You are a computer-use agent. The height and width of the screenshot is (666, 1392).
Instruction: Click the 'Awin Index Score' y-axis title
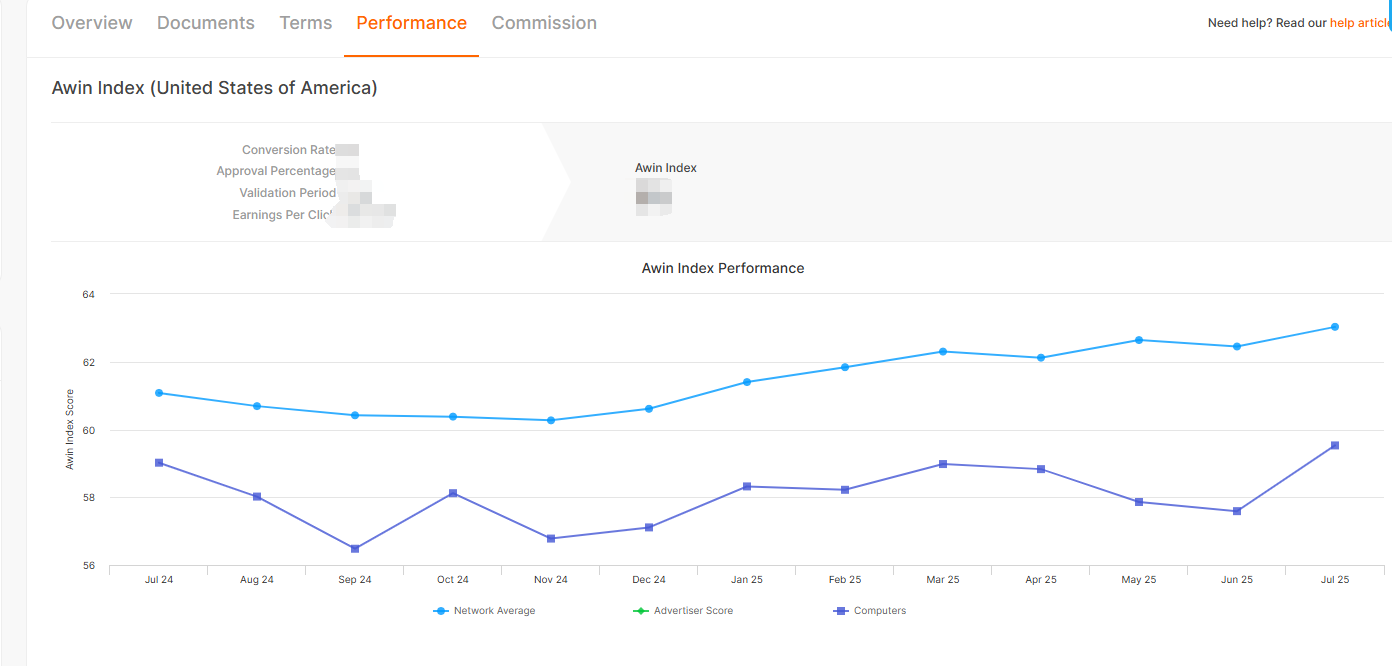[70, 429]
